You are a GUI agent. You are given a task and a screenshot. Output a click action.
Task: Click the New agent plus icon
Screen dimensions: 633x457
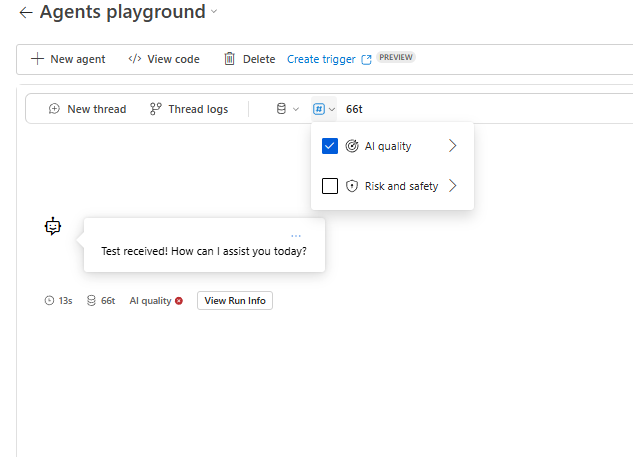pyautogui.click(x=37, y=59)
